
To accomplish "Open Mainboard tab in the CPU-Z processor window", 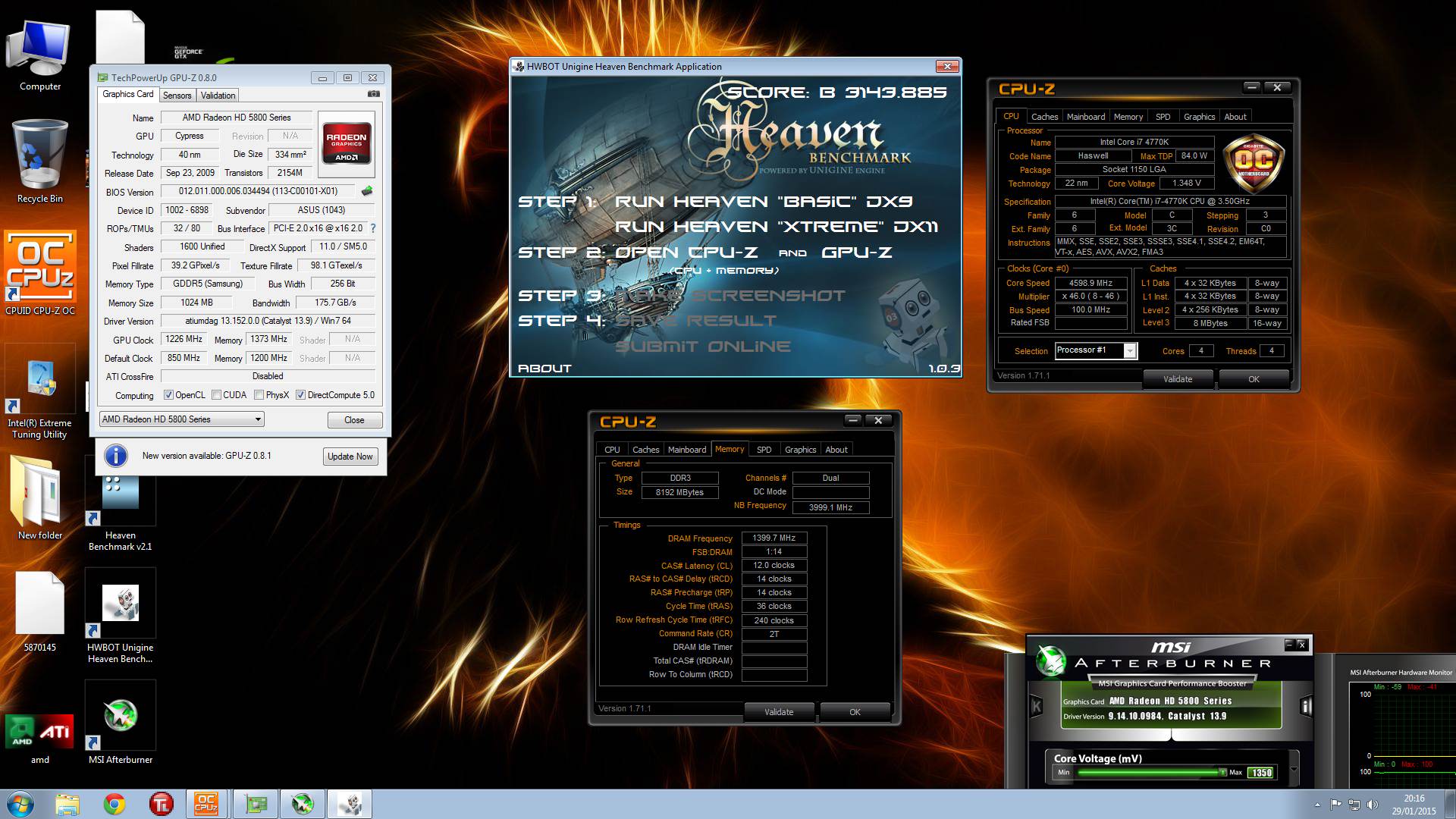I will tap(1086, 117).
